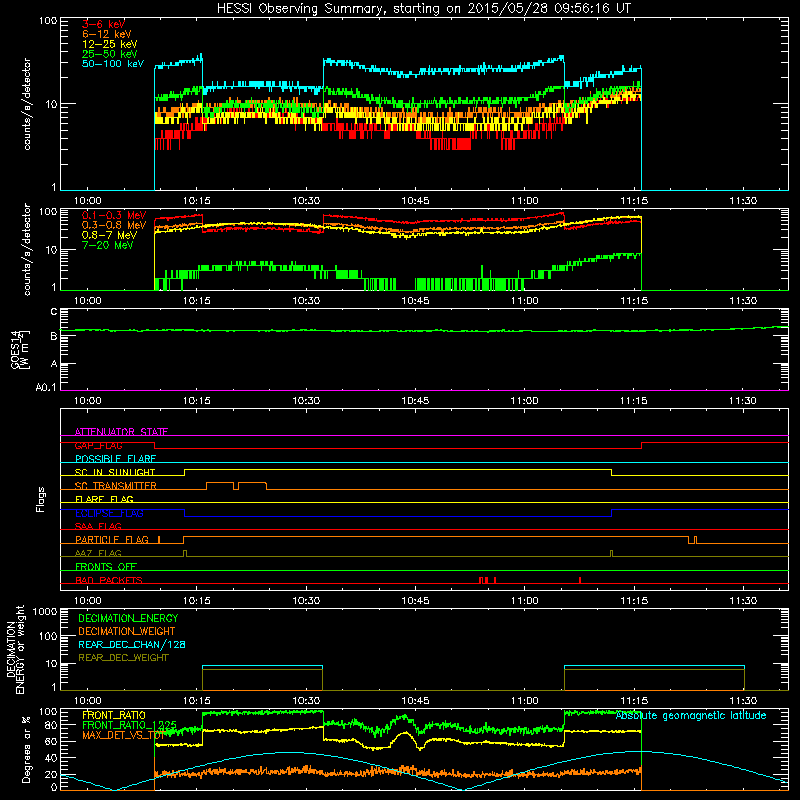Click the "C" class tick on GOES axis
This screenshot has height=800, width=800.
(54, 312)
